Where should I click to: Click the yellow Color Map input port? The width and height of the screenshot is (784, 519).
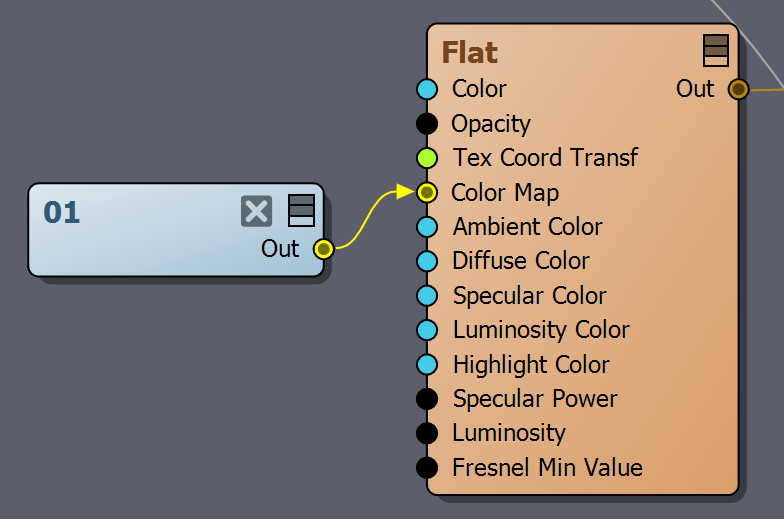[427, 192]
